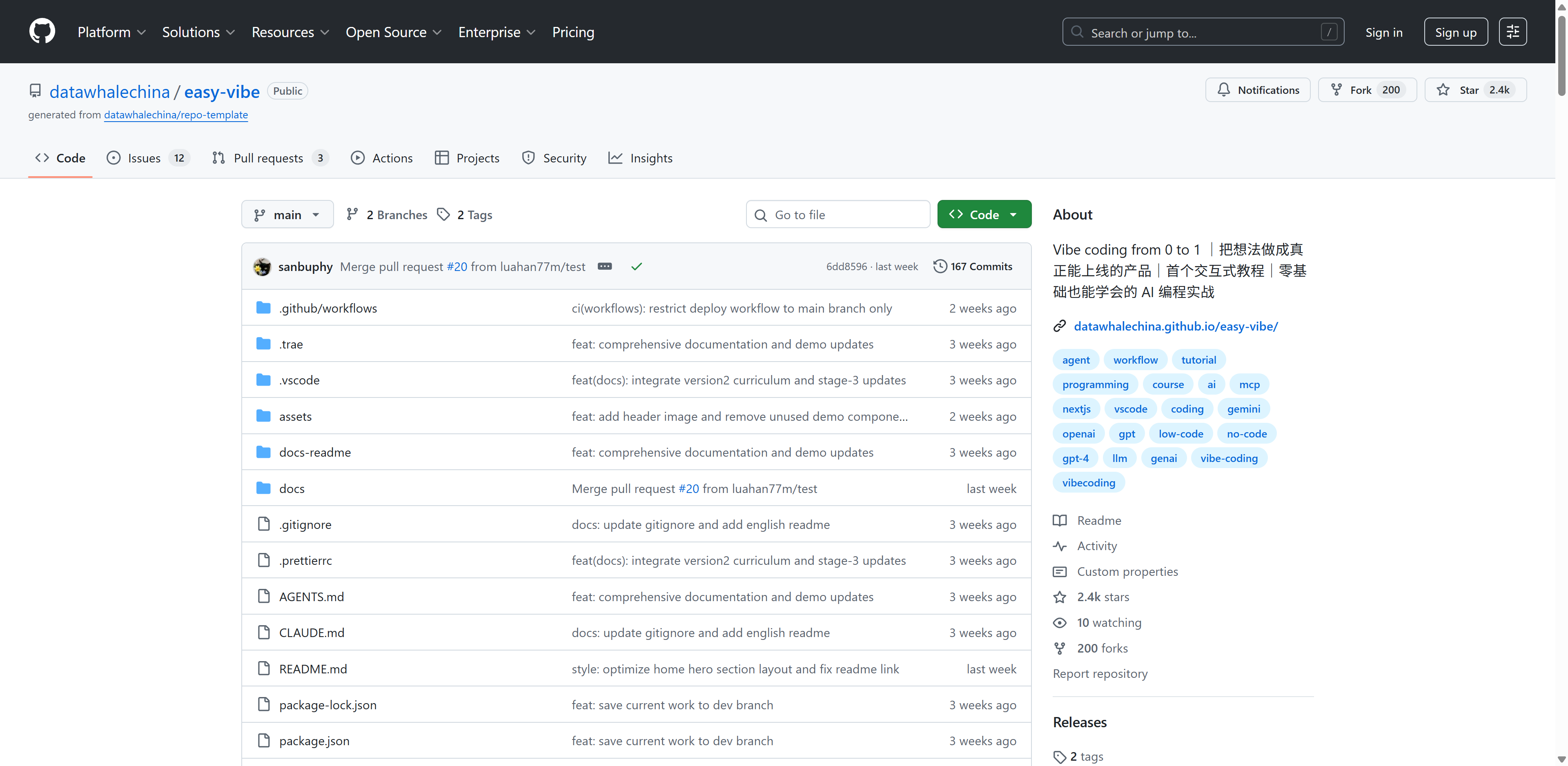Viewport: 1568px width, 766px height.
Task: Click the vibe-coding topic tag
Action: (x=1228, y=458)
